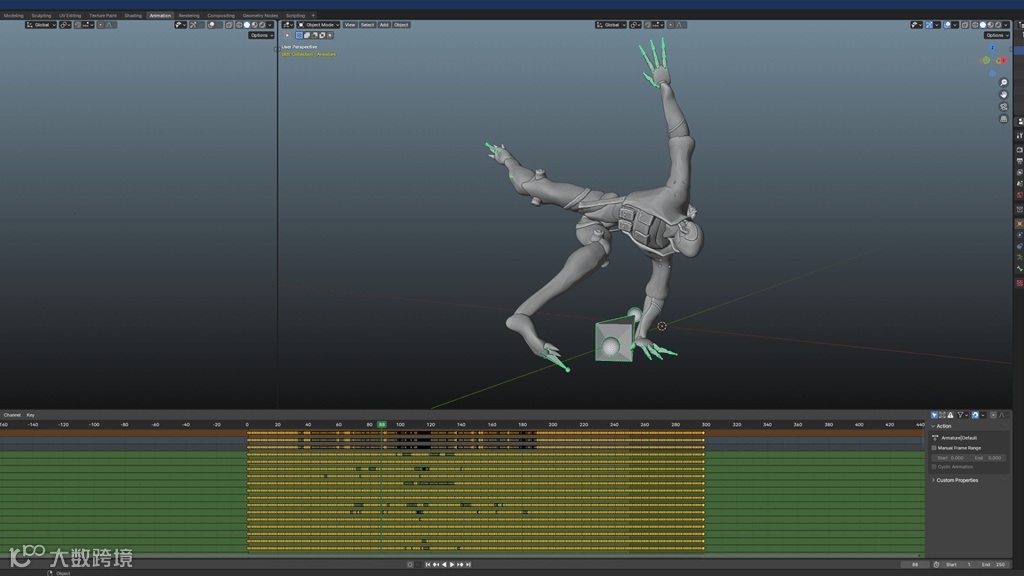Switch to the Shading workspace tab
This screenshot has height=576, width=1024.
coord(133,15)
